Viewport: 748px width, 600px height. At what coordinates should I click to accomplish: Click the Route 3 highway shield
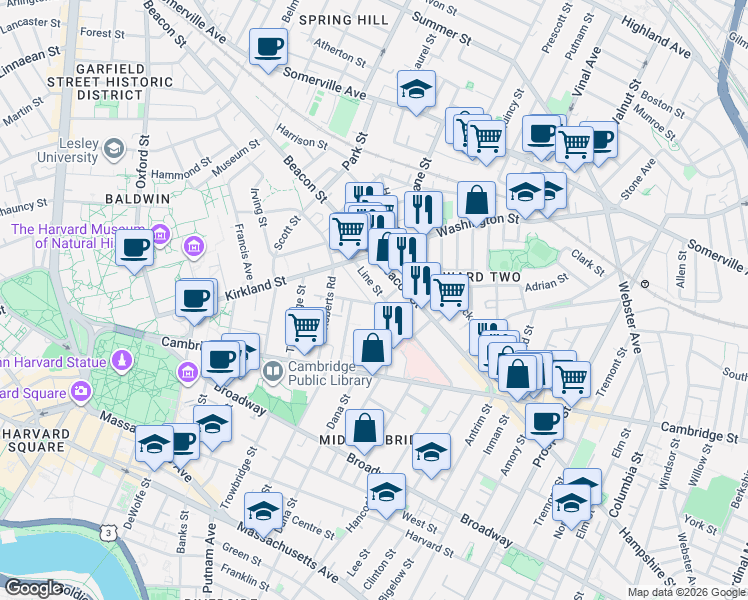109,533
